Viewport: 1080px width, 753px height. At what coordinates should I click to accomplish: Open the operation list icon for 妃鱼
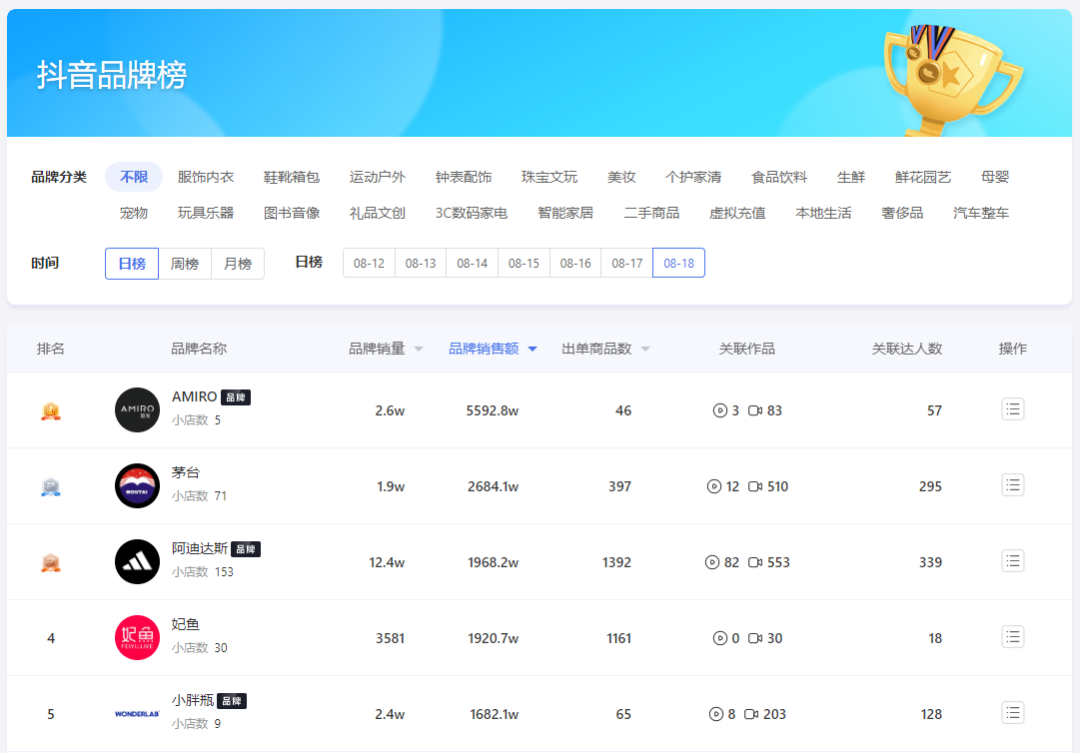pos(1012,637)
